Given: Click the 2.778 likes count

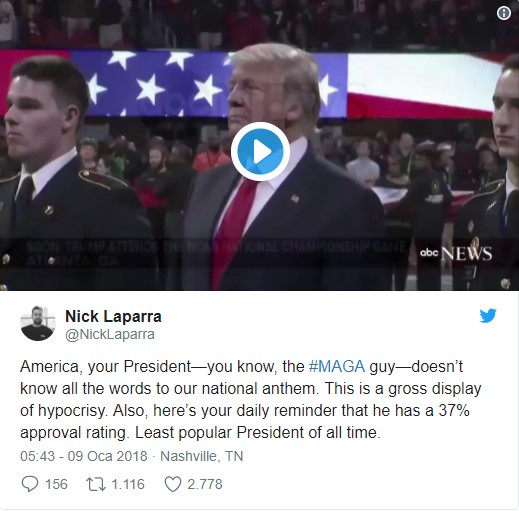Looking at the screenshot, I should point(205,484).
